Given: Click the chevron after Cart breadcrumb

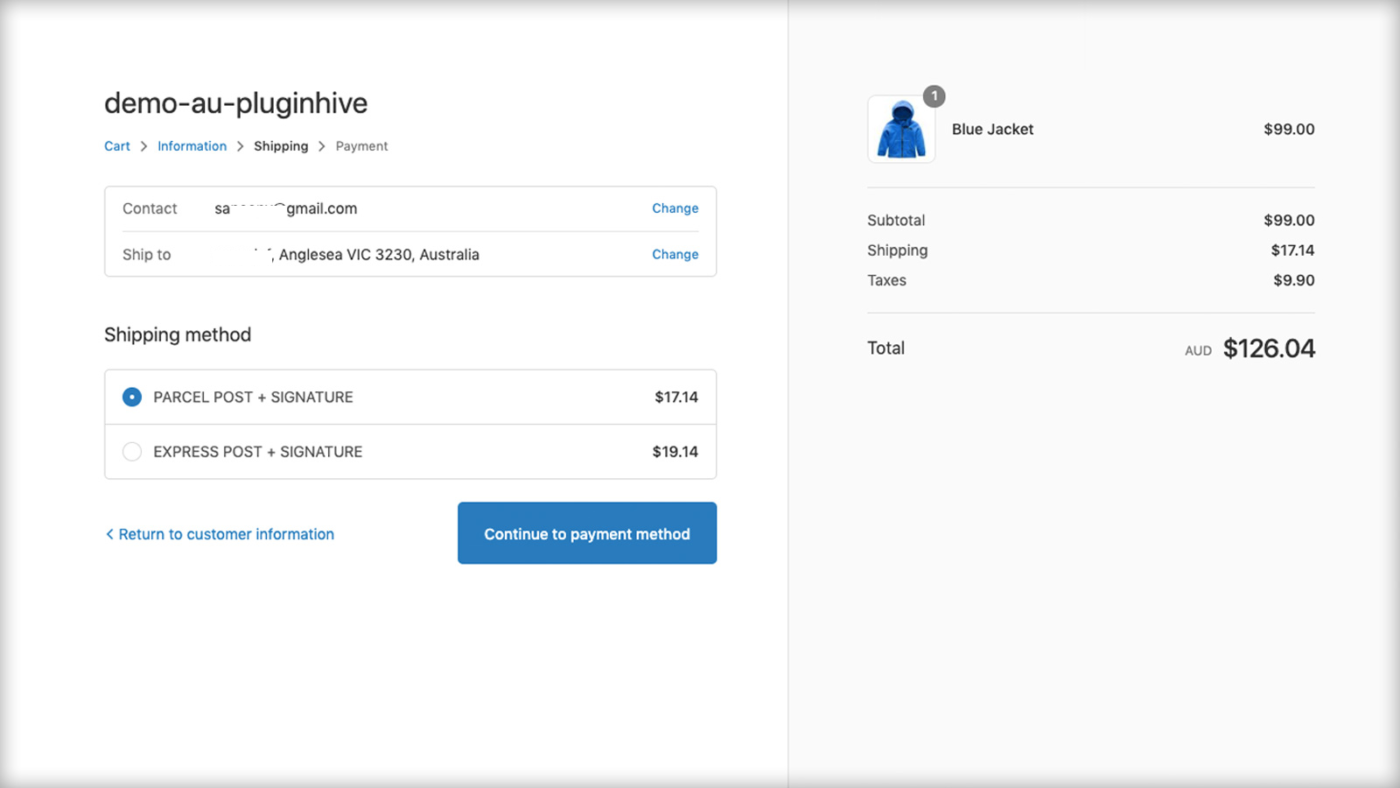Looking at the screenshot, I should 144,146.
